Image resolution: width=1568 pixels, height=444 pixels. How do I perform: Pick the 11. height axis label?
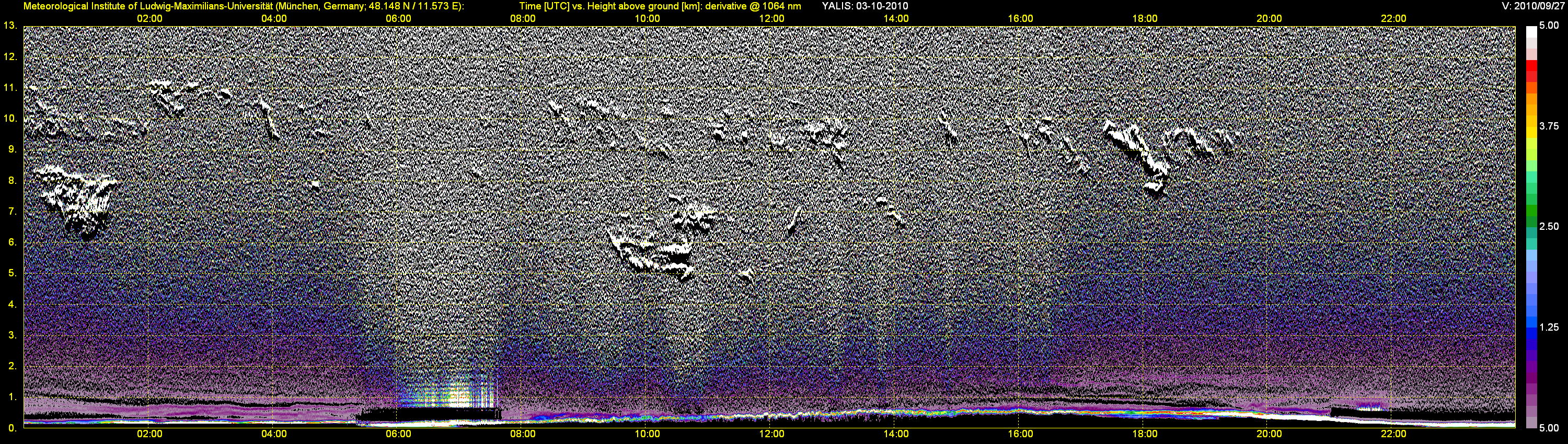pos(10,88)
